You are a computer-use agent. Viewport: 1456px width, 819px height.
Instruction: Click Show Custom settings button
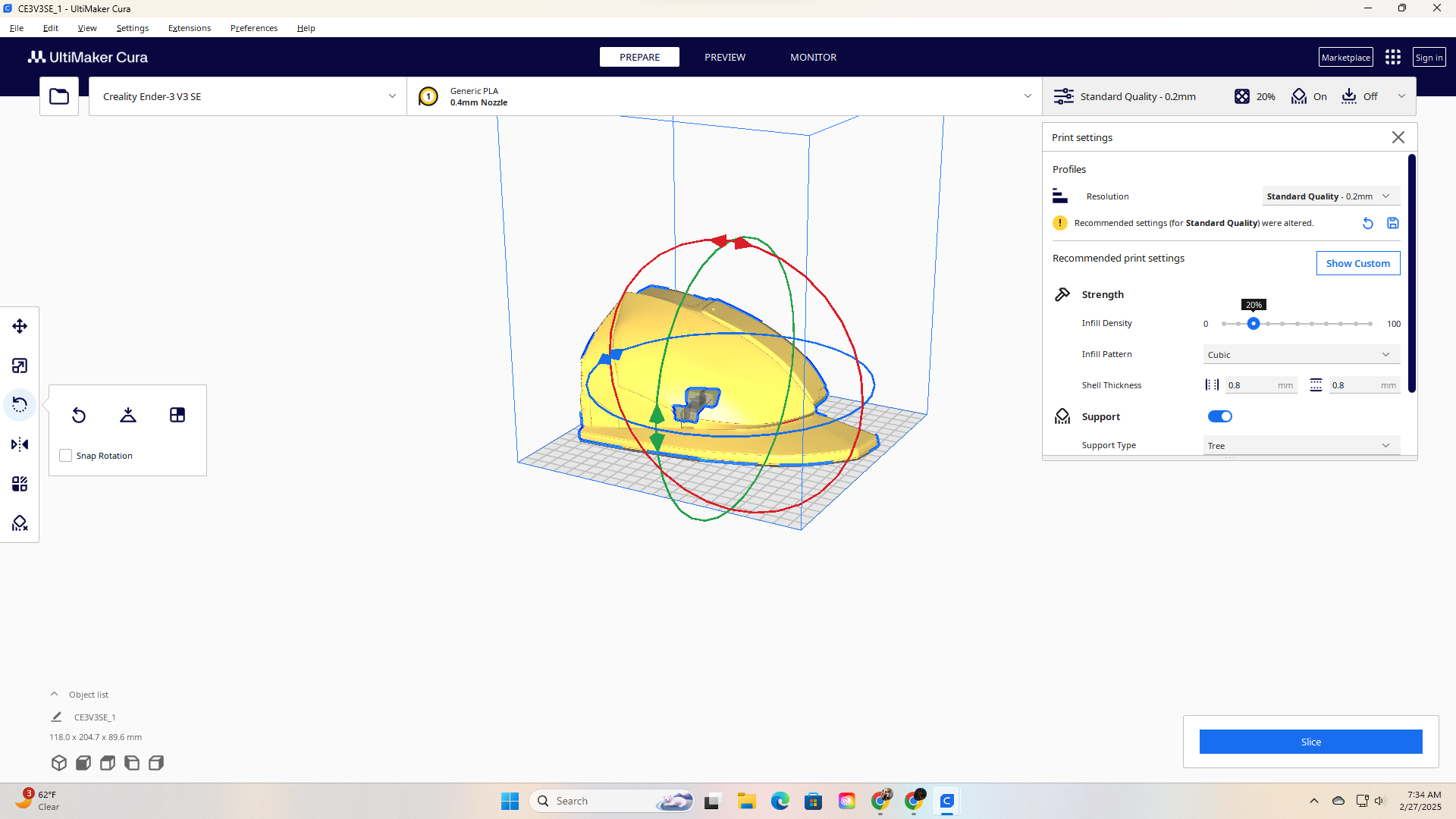pyautogui.click(x=1358, y=263)
